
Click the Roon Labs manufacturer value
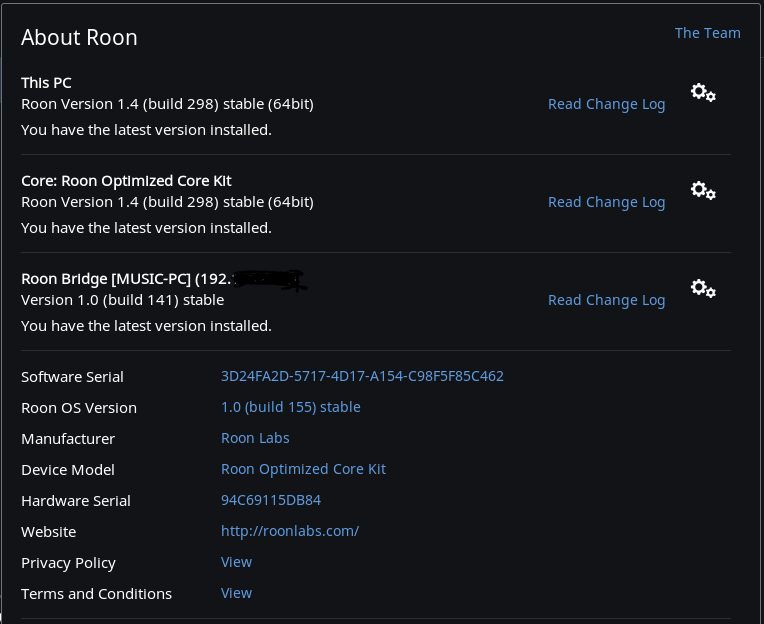[255, 438]
